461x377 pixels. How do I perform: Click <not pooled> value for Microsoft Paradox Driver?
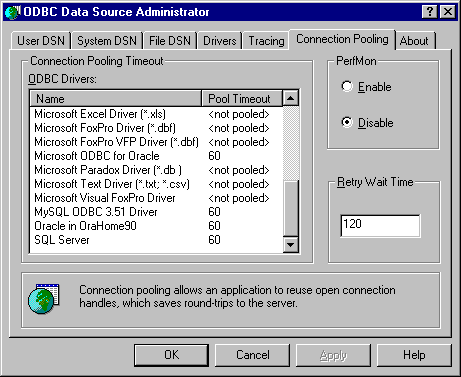pos(239,170)
